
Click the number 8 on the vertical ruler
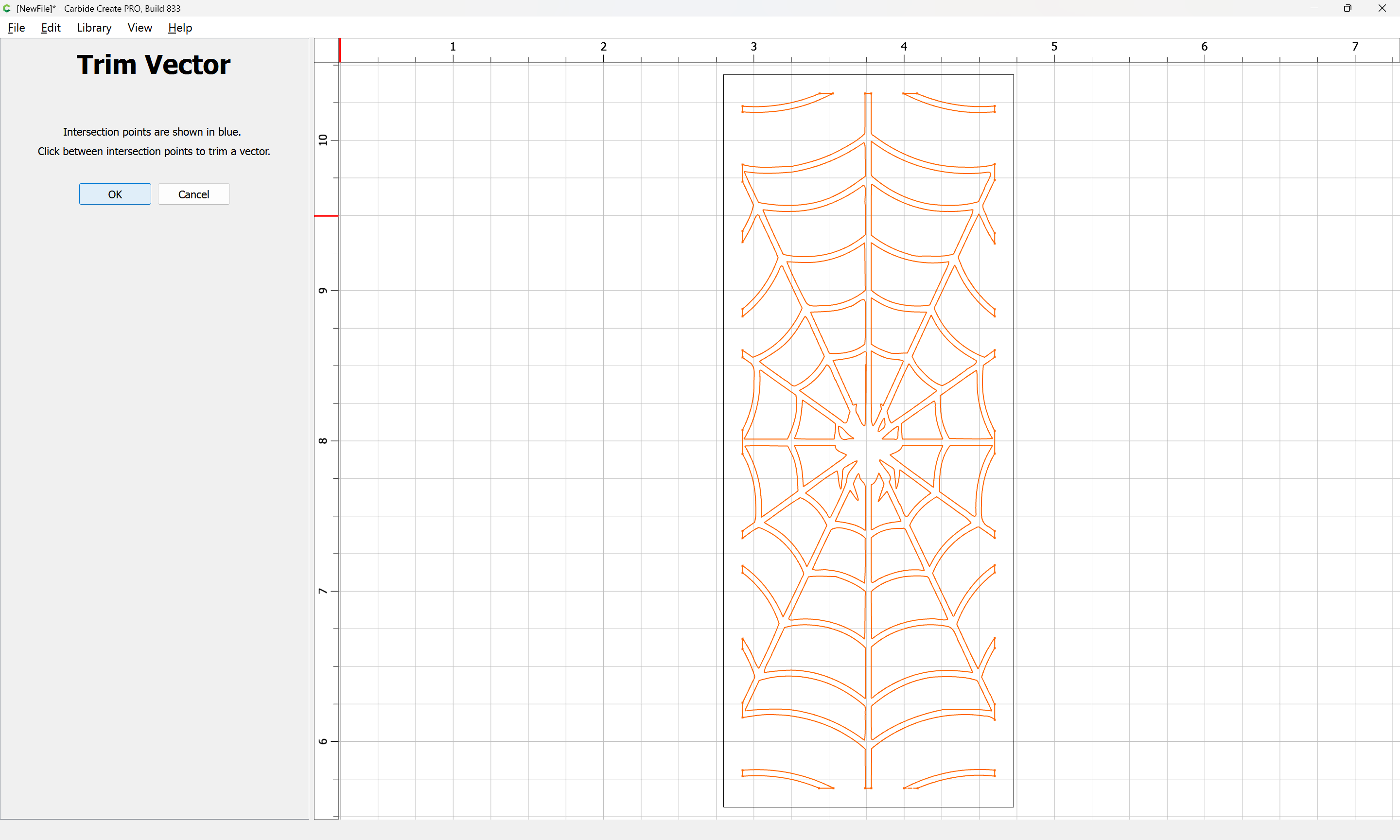coord(323,441)
